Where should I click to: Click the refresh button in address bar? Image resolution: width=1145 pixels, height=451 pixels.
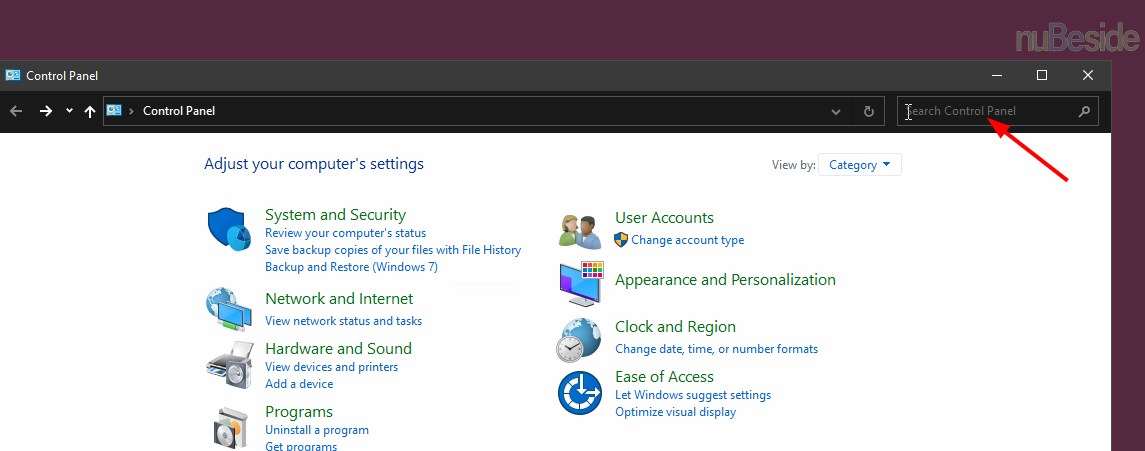(x=868, y=111)
